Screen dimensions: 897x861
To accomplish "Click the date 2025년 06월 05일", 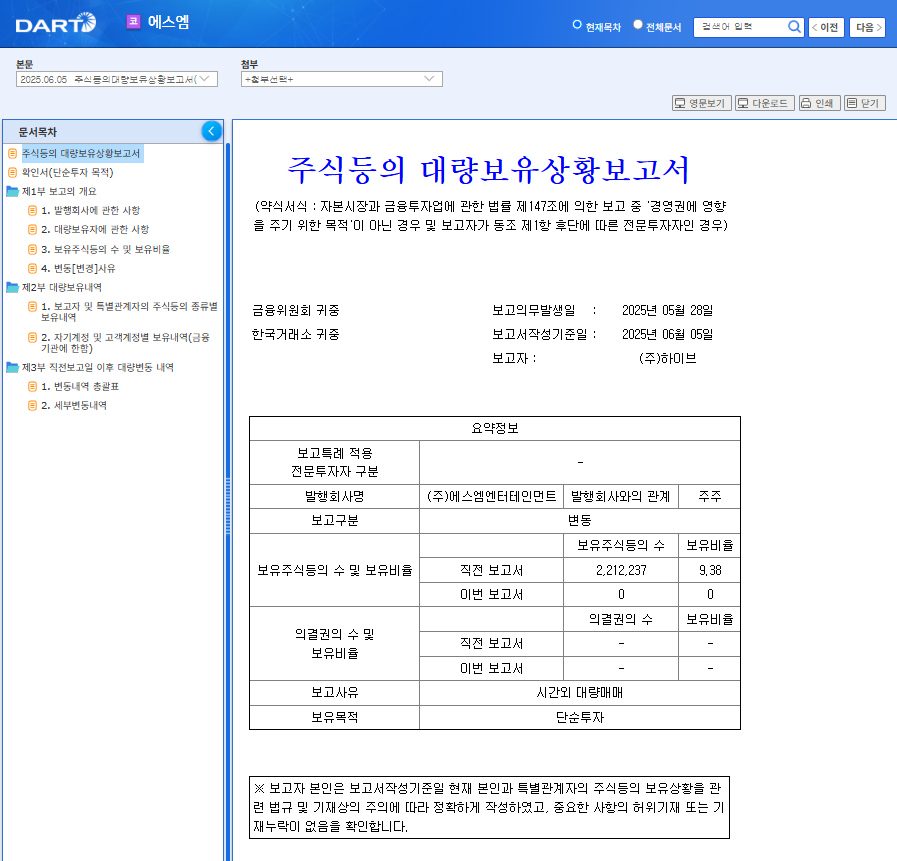I will point(668,334).
